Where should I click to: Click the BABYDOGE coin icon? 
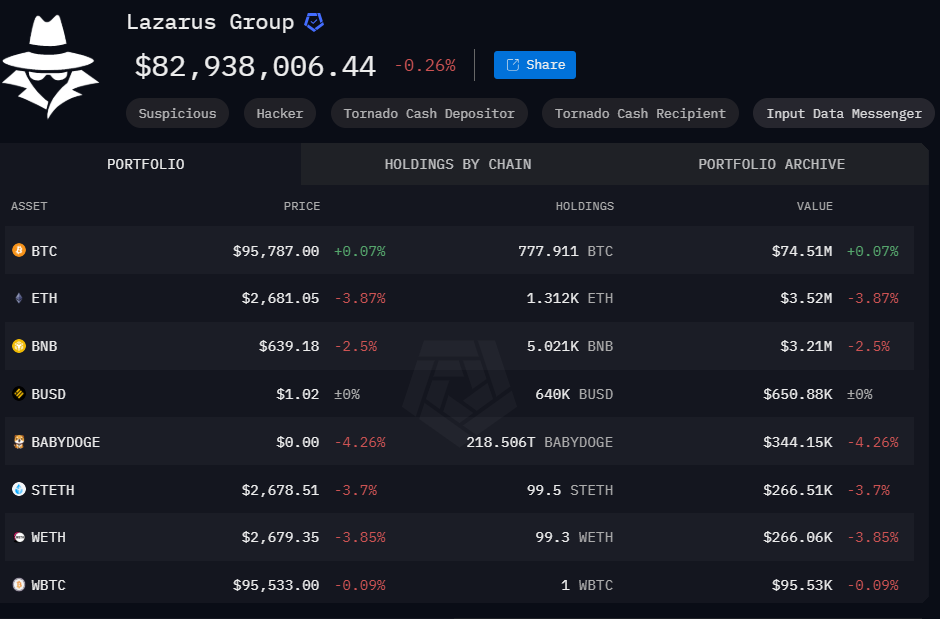[x=18, y=442]
